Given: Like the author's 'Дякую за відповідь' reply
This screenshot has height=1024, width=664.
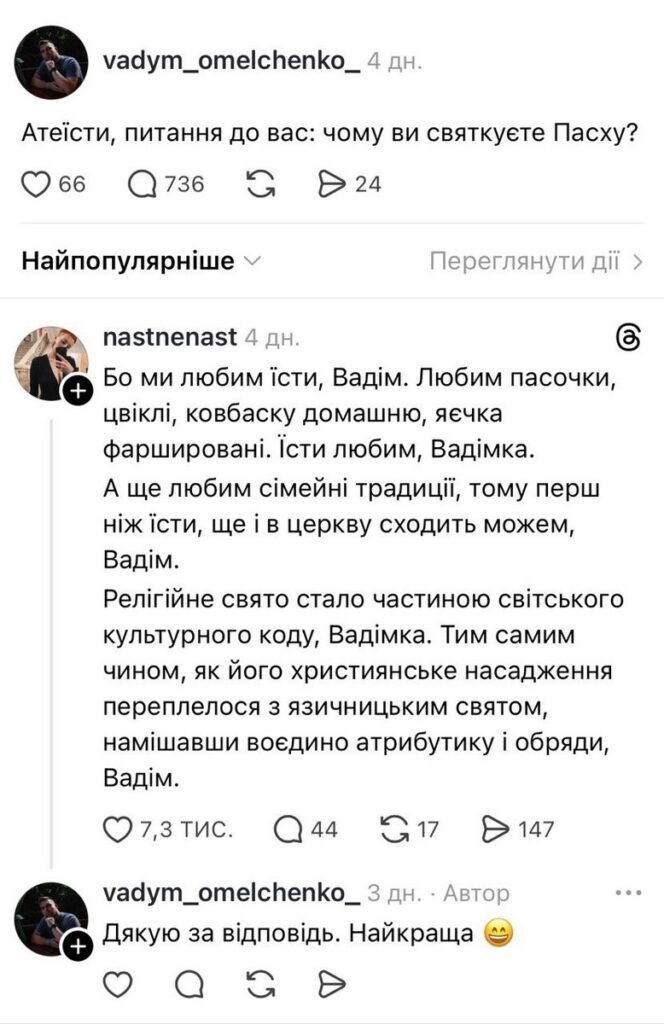Looking at the screenshot, I should click(x=119, y=984).
